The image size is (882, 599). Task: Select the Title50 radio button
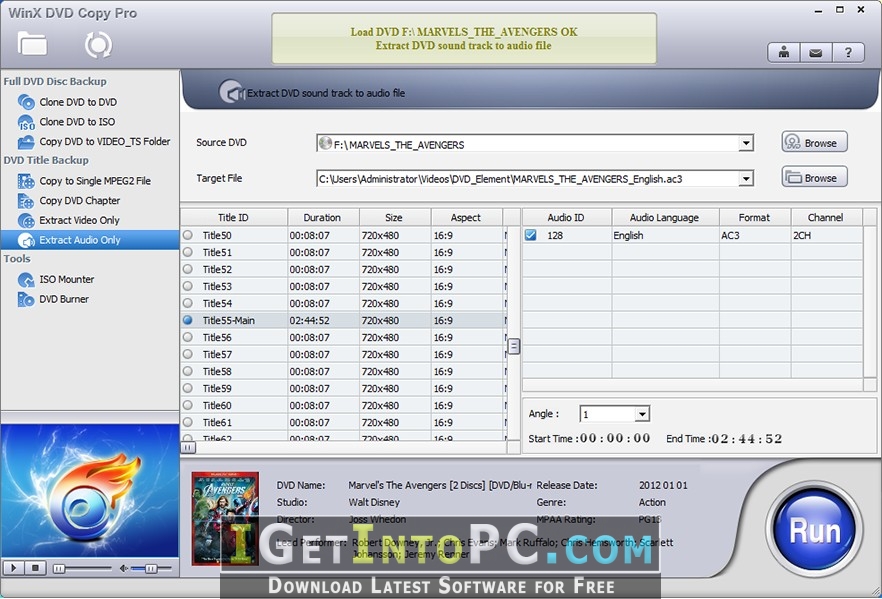point(188,235)
